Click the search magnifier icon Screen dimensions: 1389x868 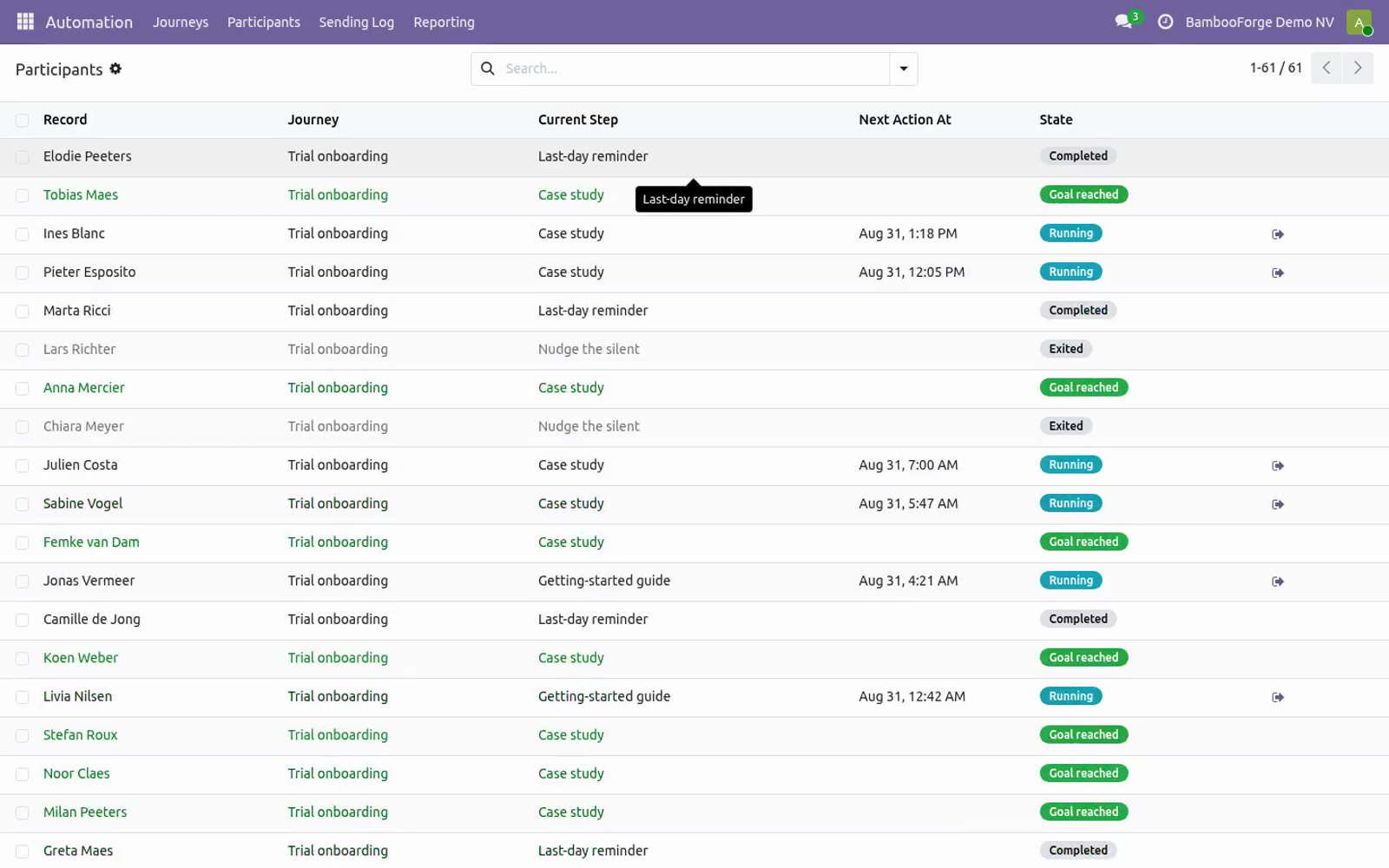(488, 69)
